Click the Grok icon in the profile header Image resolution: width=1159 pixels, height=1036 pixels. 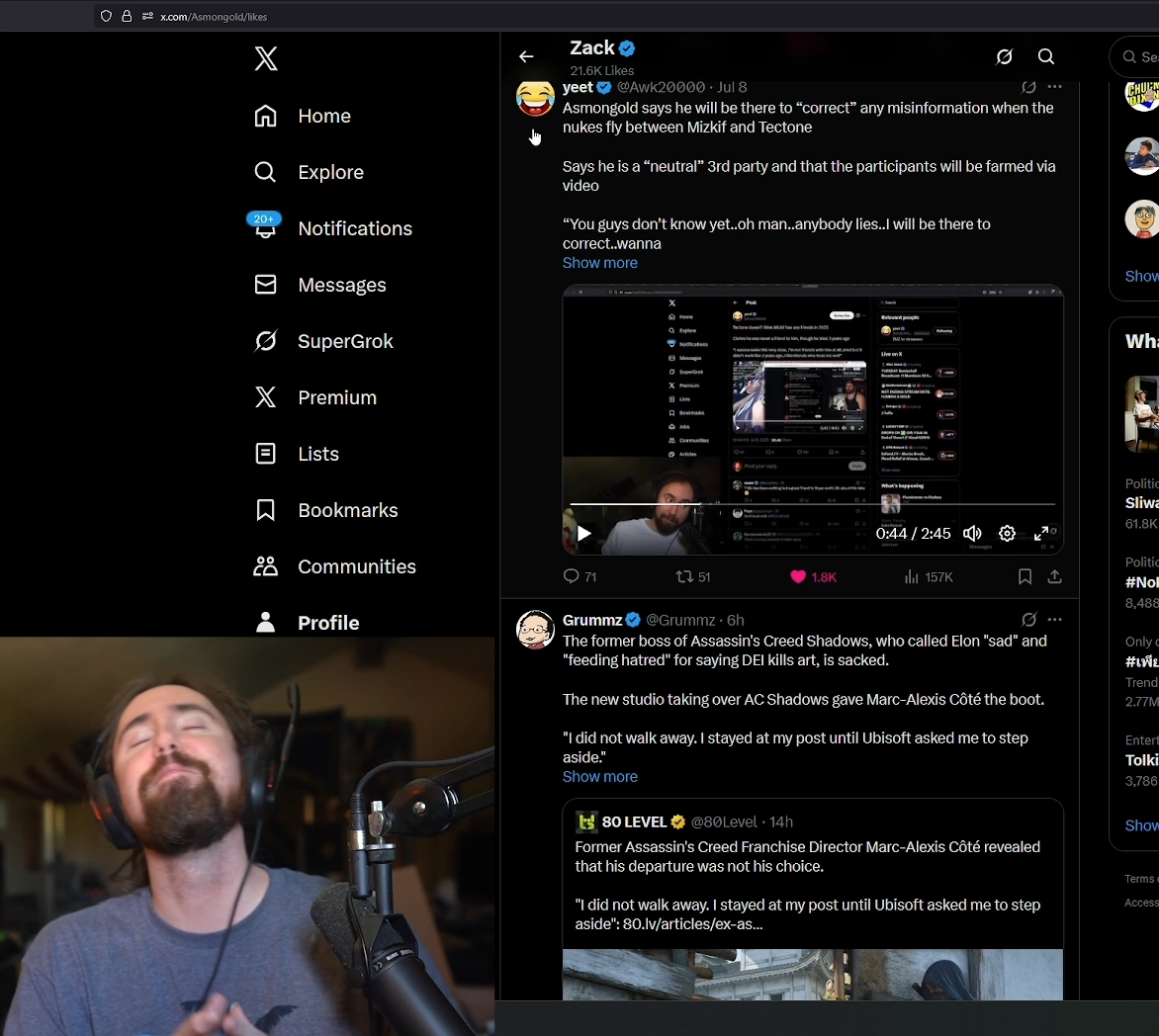(1004, 57)
